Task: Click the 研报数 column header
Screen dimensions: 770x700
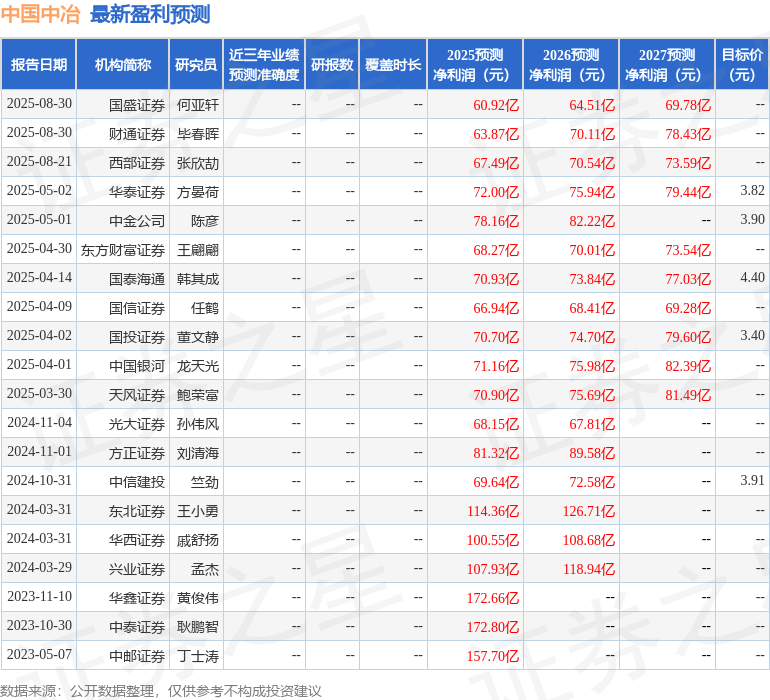Action: click(332, 65)
